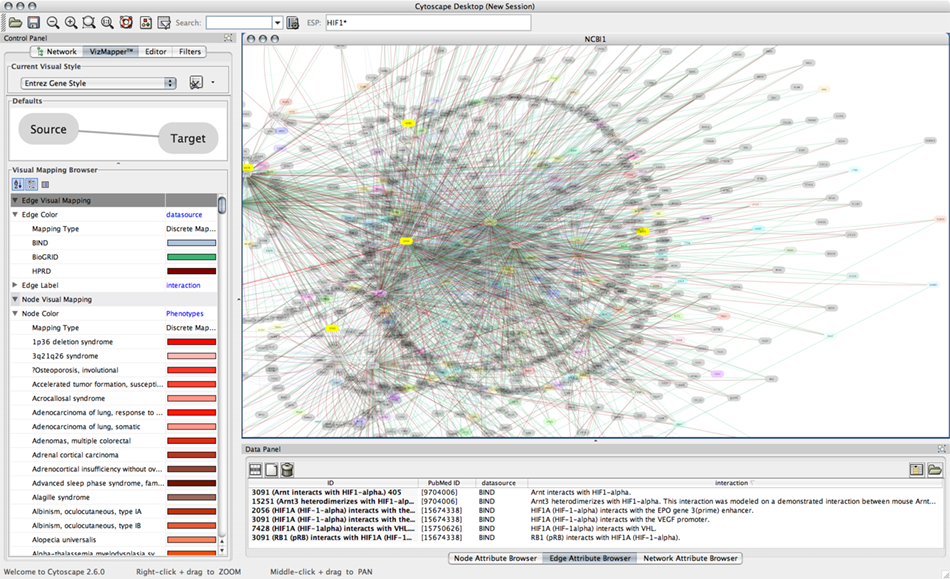Click the open folder icon in toolbar

point(15,22)
